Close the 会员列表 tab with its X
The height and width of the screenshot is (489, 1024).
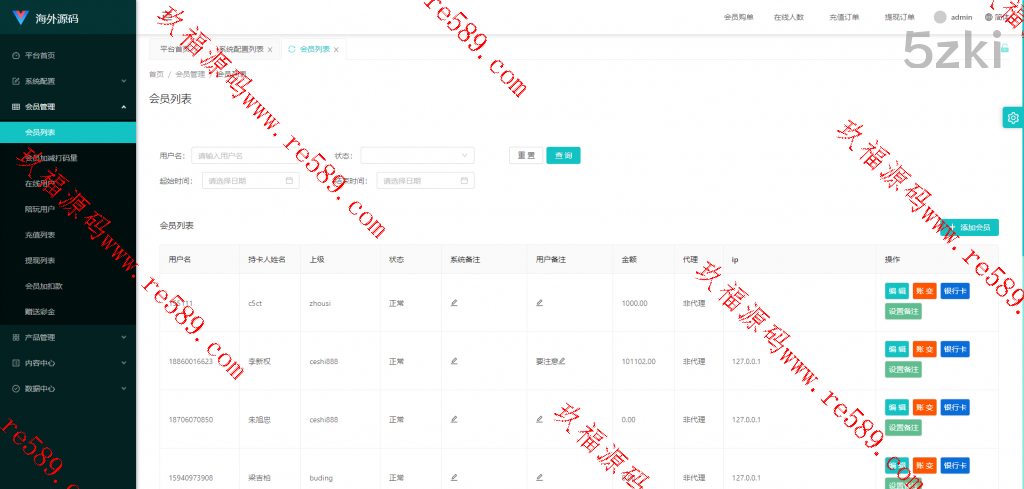(336, 49)
